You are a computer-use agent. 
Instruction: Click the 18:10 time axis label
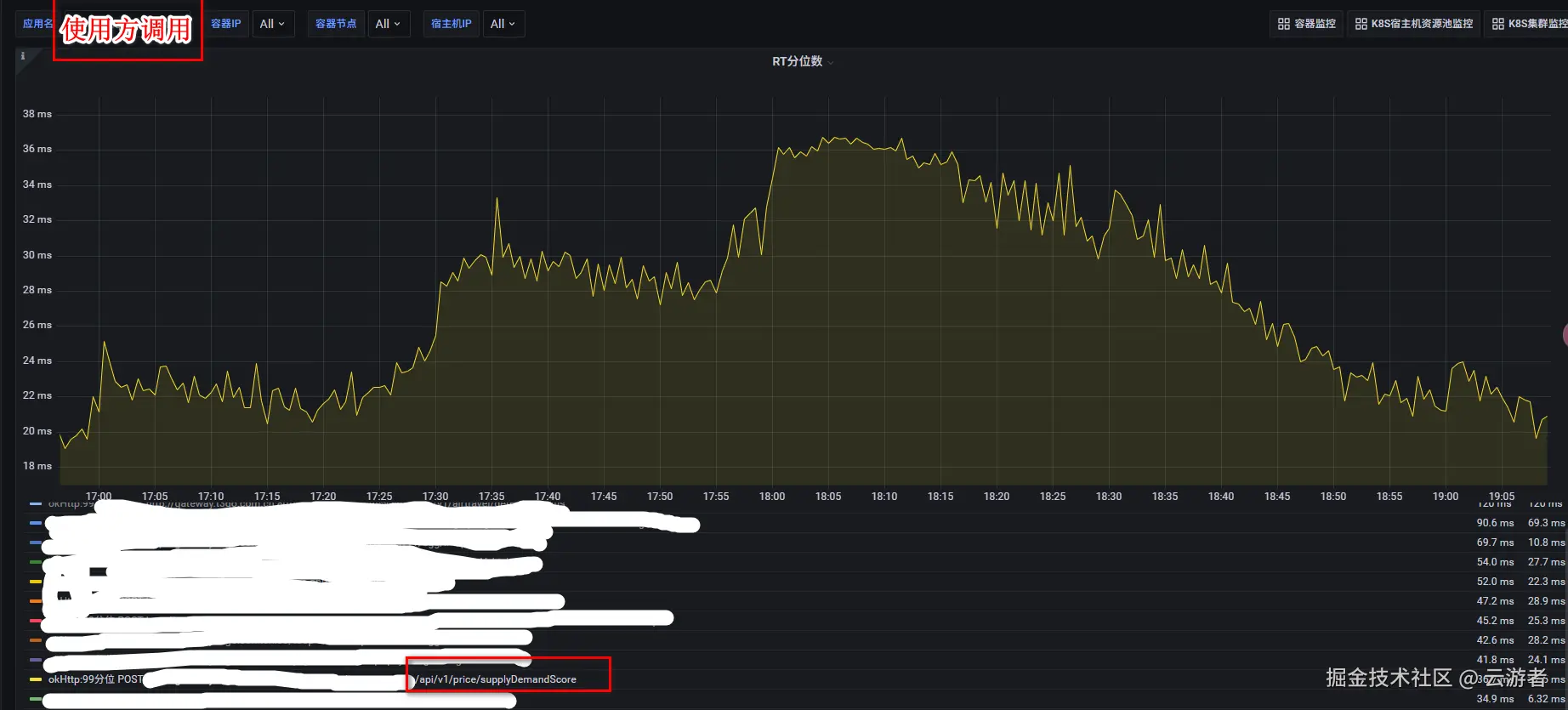pos(884,497)
